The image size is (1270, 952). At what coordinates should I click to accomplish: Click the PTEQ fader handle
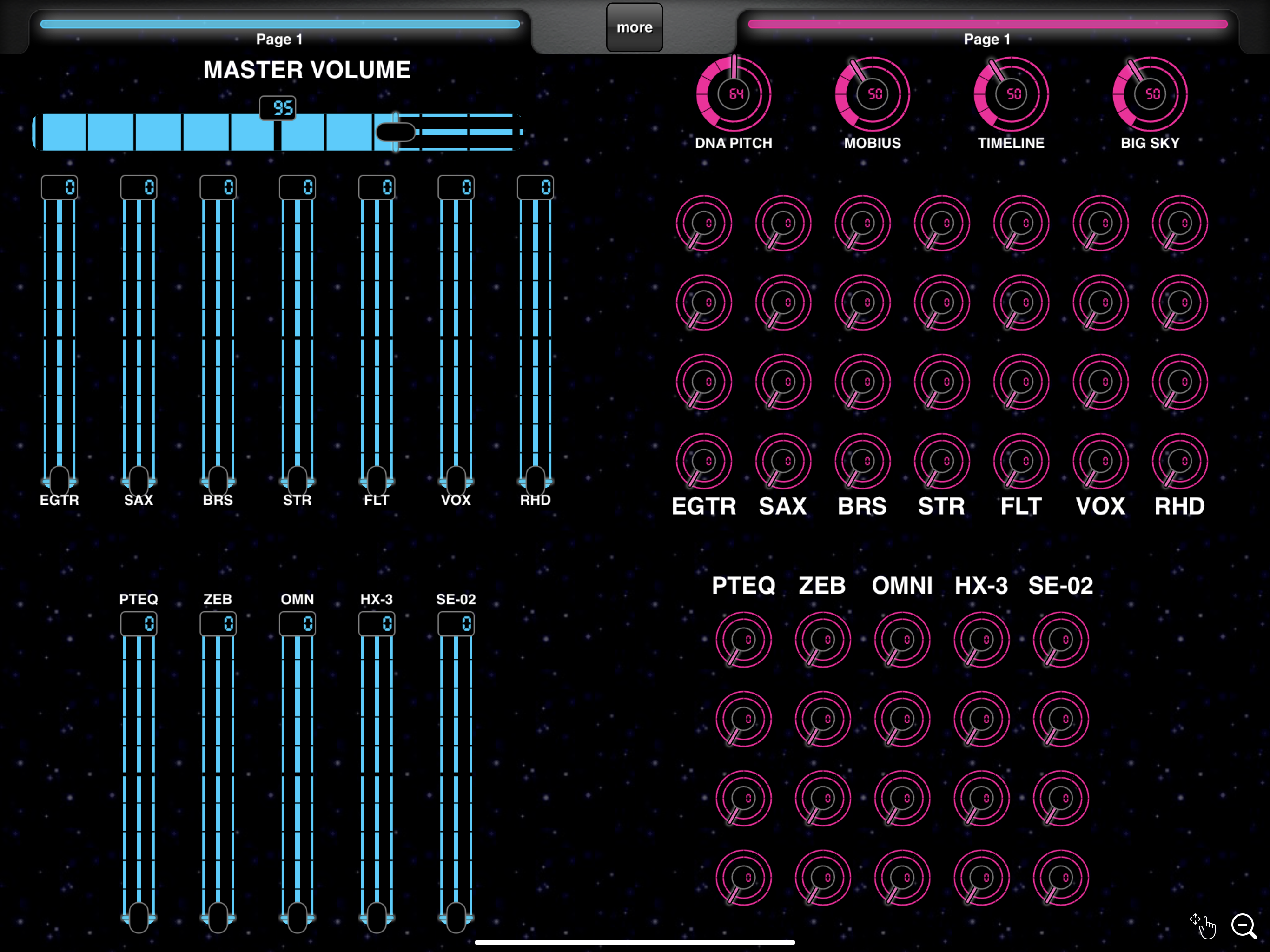(x=139, y=917)
